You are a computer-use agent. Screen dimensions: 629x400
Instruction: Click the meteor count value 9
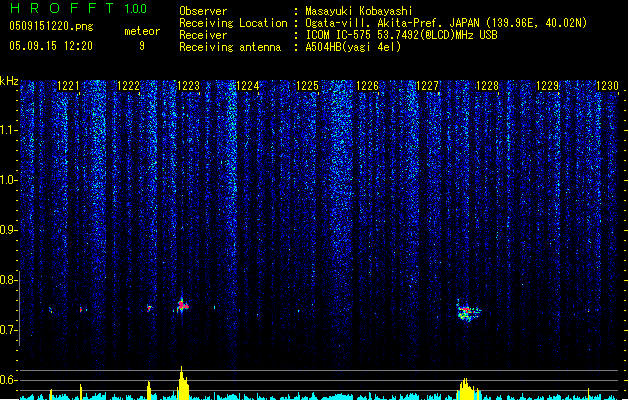pyautogui.click(x=142, y=46)
